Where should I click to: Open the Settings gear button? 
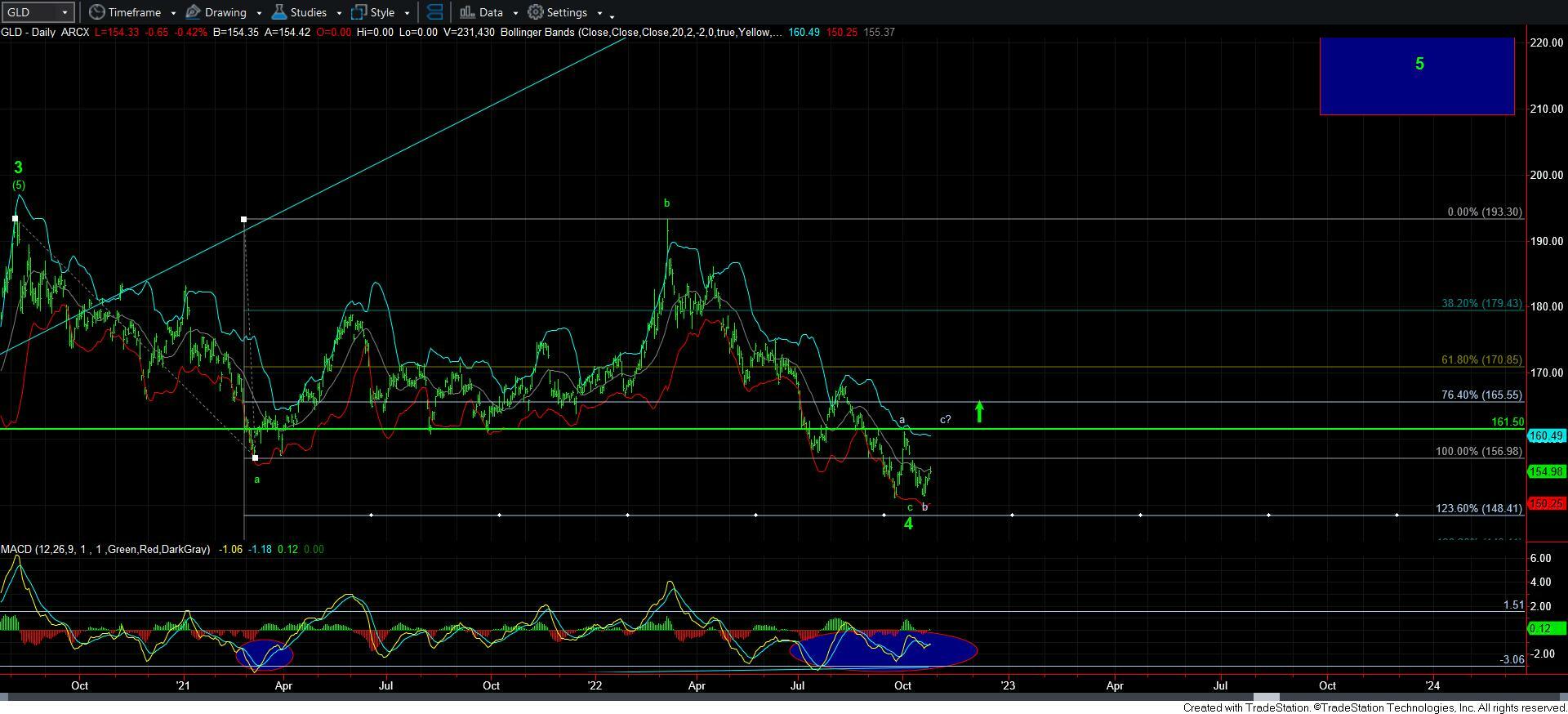557,12
